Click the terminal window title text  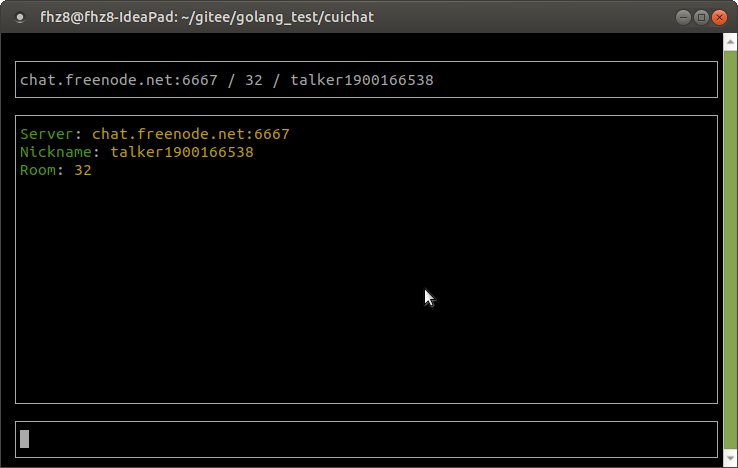point(207,17)
